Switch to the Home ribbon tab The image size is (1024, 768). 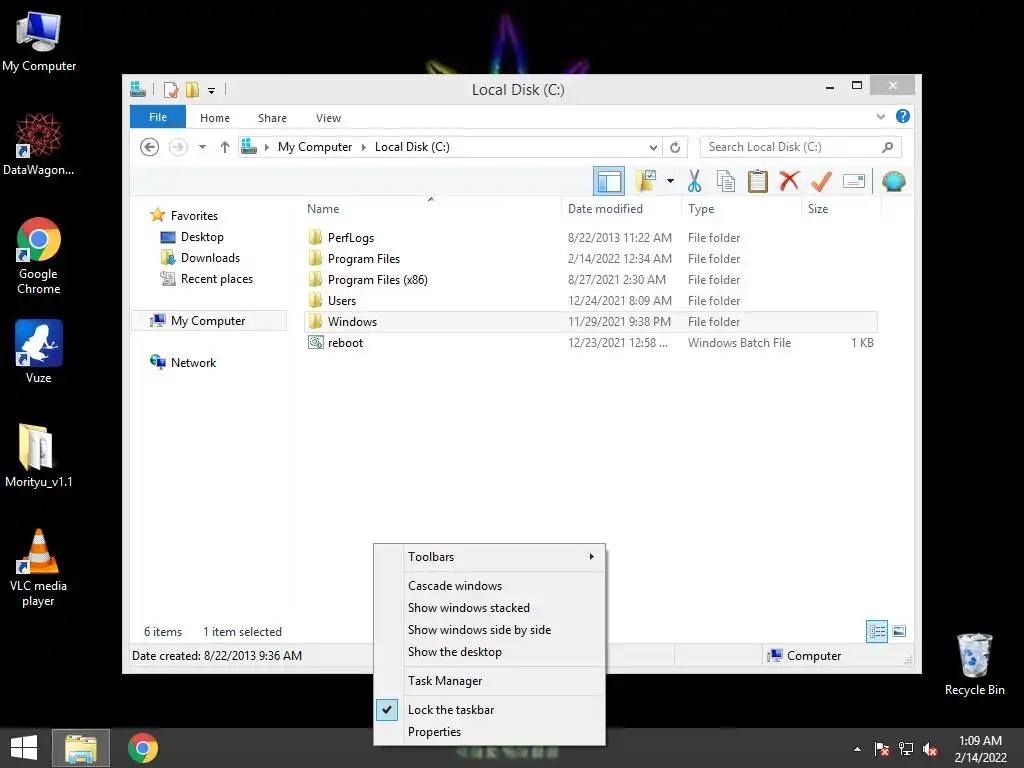(x=215, y=118)
